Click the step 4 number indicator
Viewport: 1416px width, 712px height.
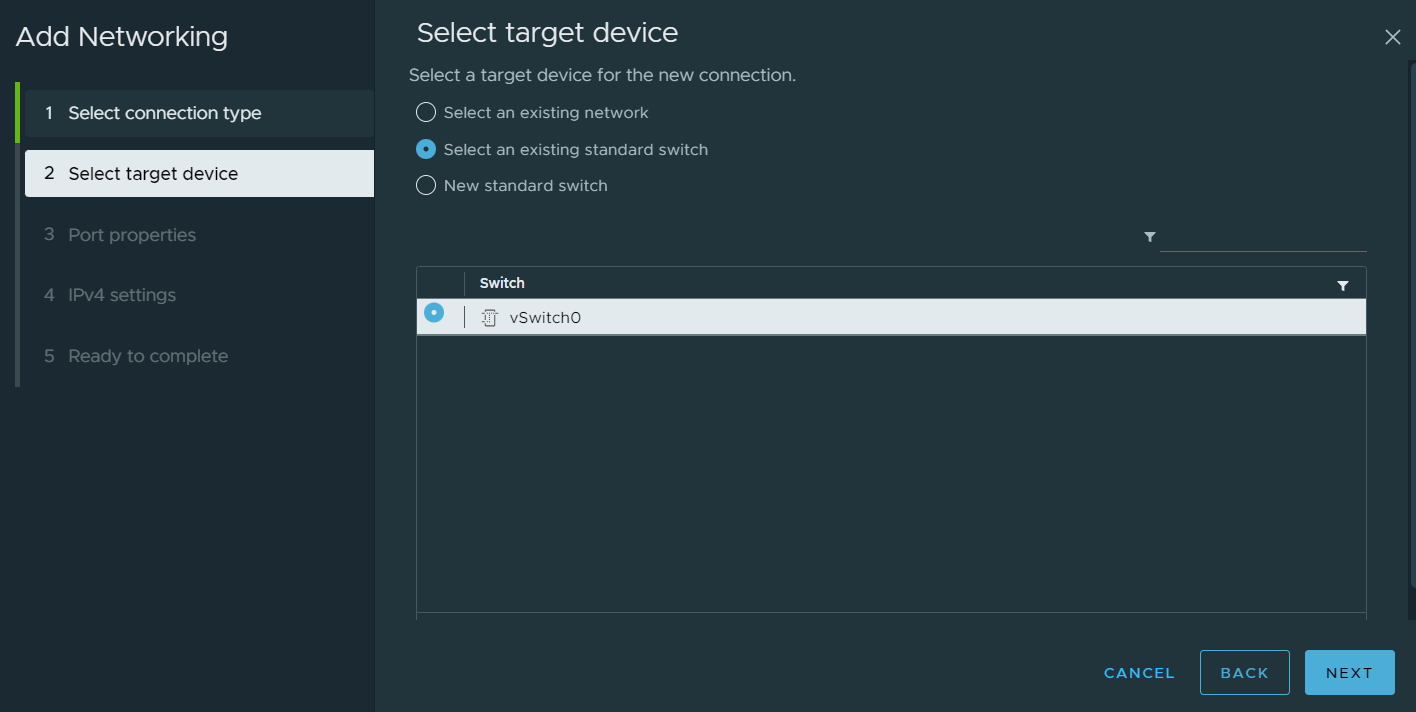click(x=48, y=294)
